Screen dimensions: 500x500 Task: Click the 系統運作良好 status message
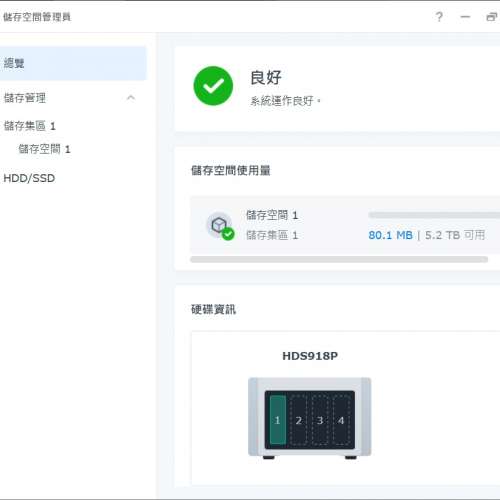pyautogui.click(x=285, y=101)
